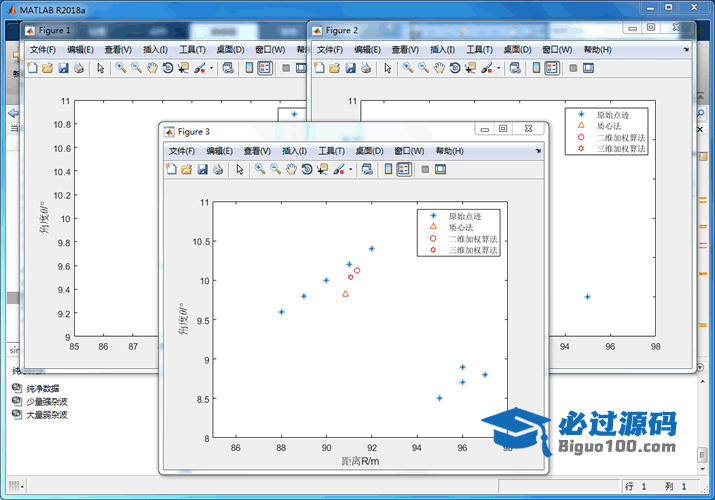This screenshot has width=715, height=500.
Task: Select the 纯净数据 item in the left panel
Action: click(x=42, y=388)
